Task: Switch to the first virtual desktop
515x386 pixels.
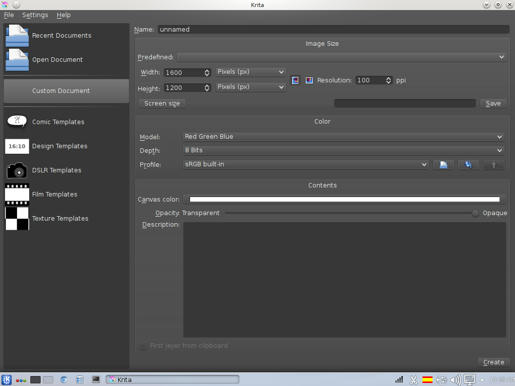Action: [35, 380]
